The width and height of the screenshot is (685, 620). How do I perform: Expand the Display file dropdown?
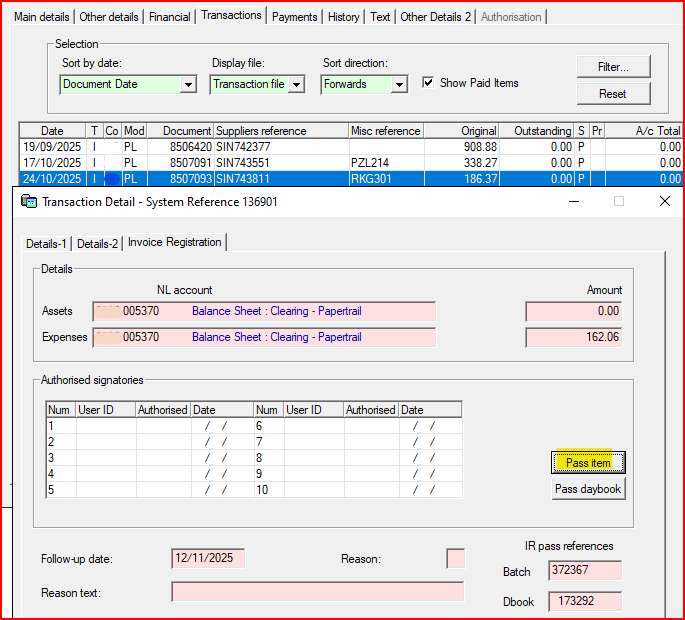click(x=296, y=85)
